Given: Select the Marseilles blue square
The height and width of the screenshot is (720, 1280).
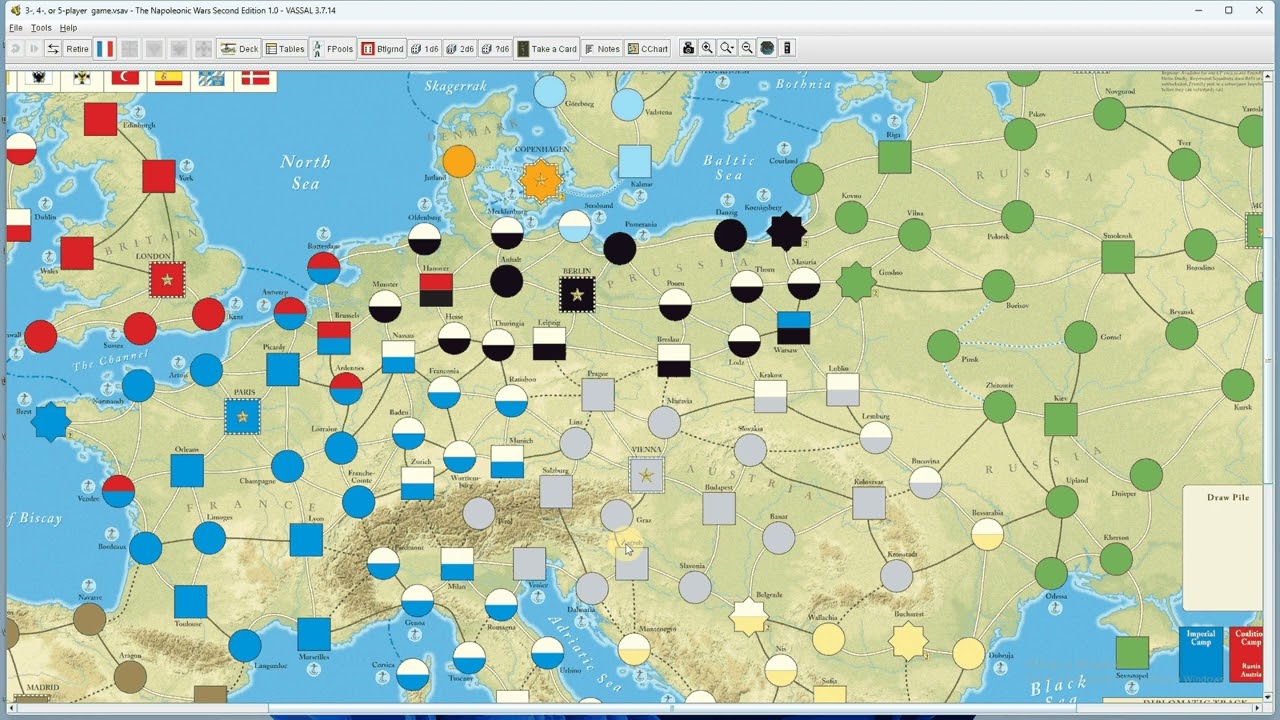Looking at the screenshot, I should [314, 634].
